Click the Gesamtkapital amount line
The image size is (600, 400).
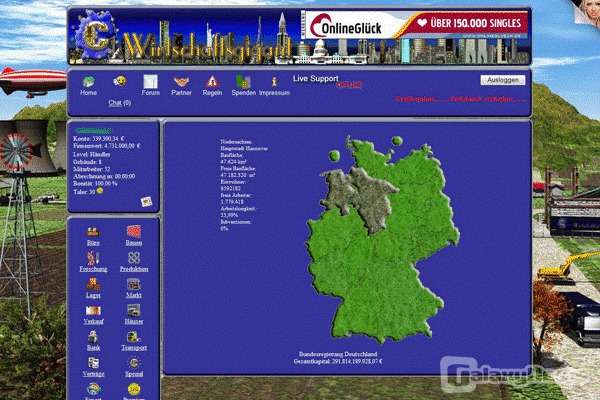click(338, 361)
